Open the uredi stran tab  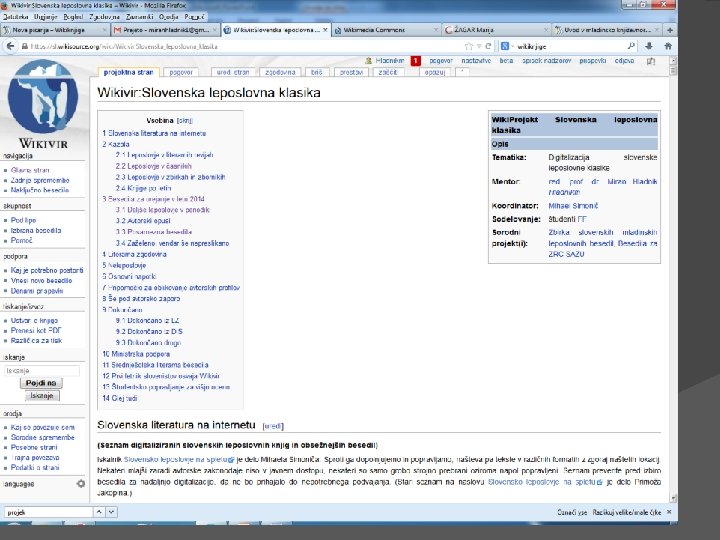click(233, 72)
